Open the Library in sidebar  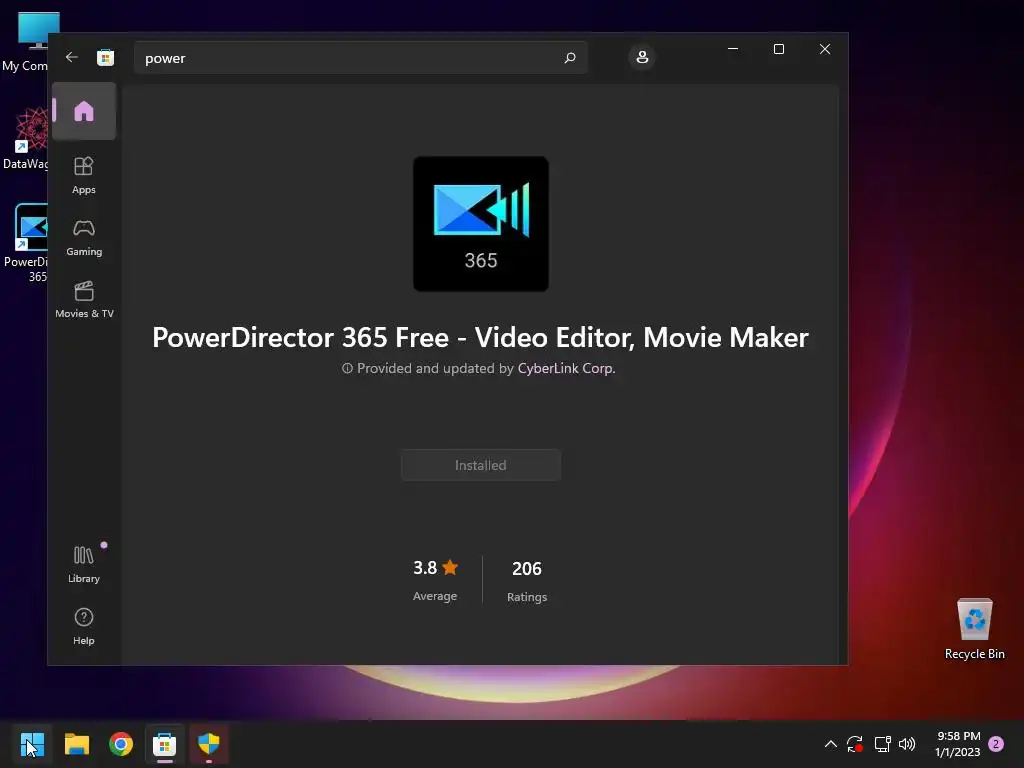pyautogui.click(x=84, y=565)
